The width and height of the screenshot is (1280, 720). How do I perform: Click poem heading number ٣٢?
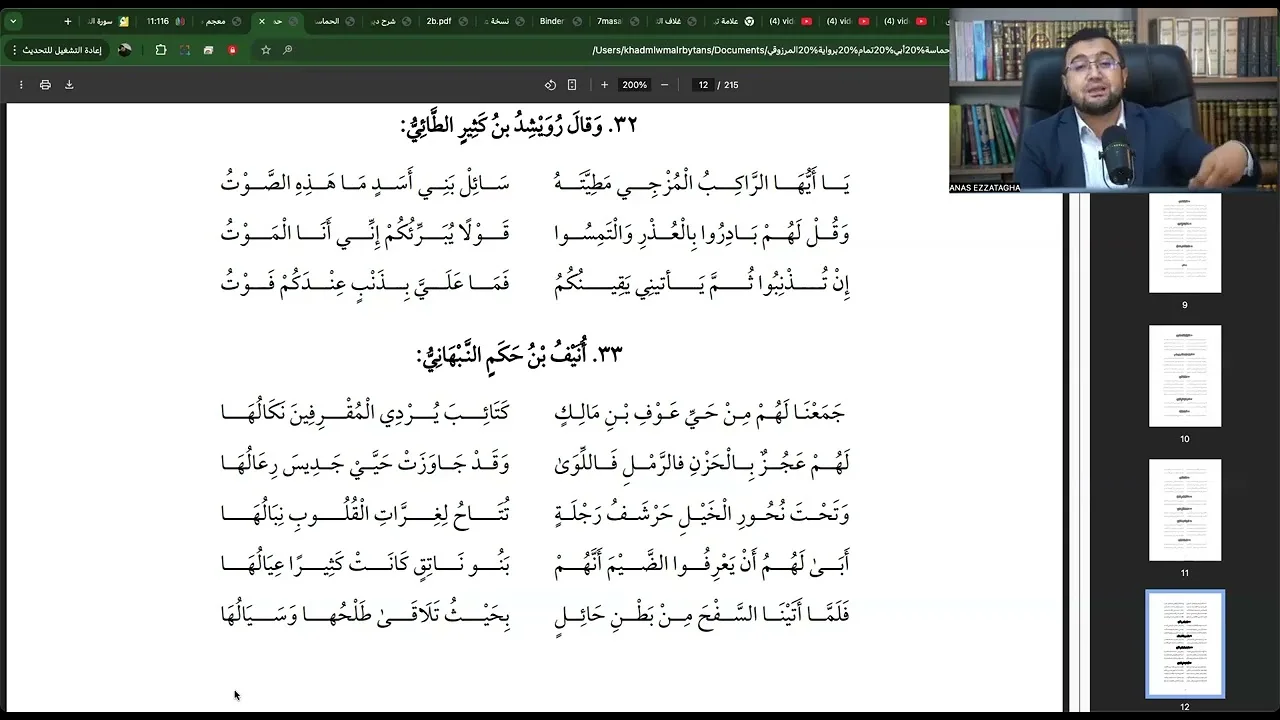coord(624,126)
